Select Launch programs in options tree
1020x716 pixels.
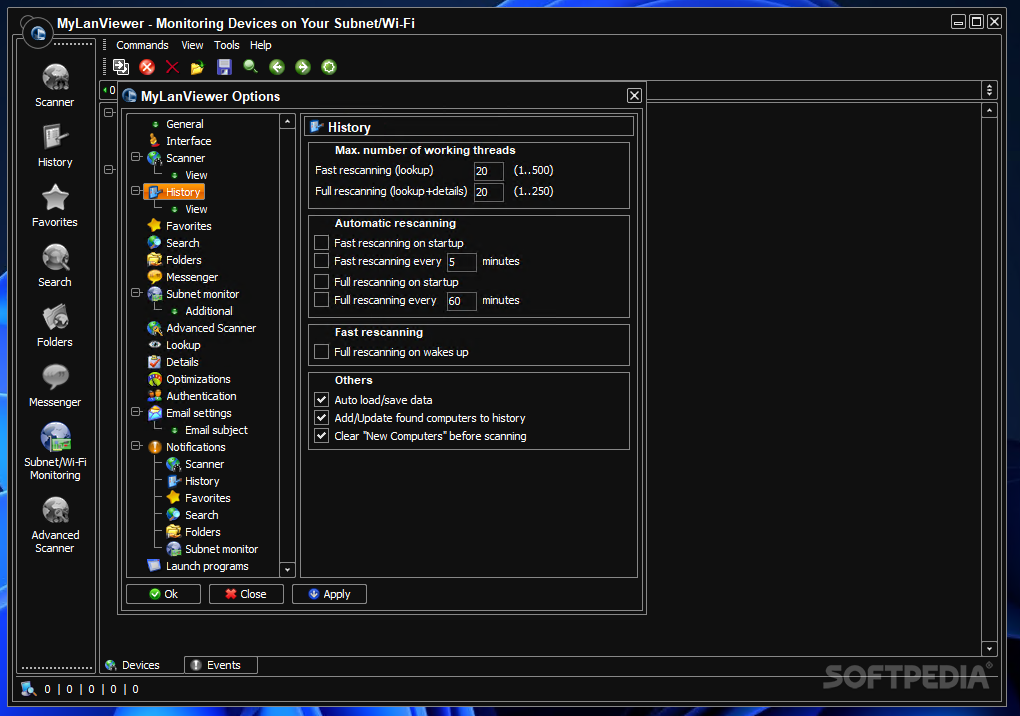207,566
